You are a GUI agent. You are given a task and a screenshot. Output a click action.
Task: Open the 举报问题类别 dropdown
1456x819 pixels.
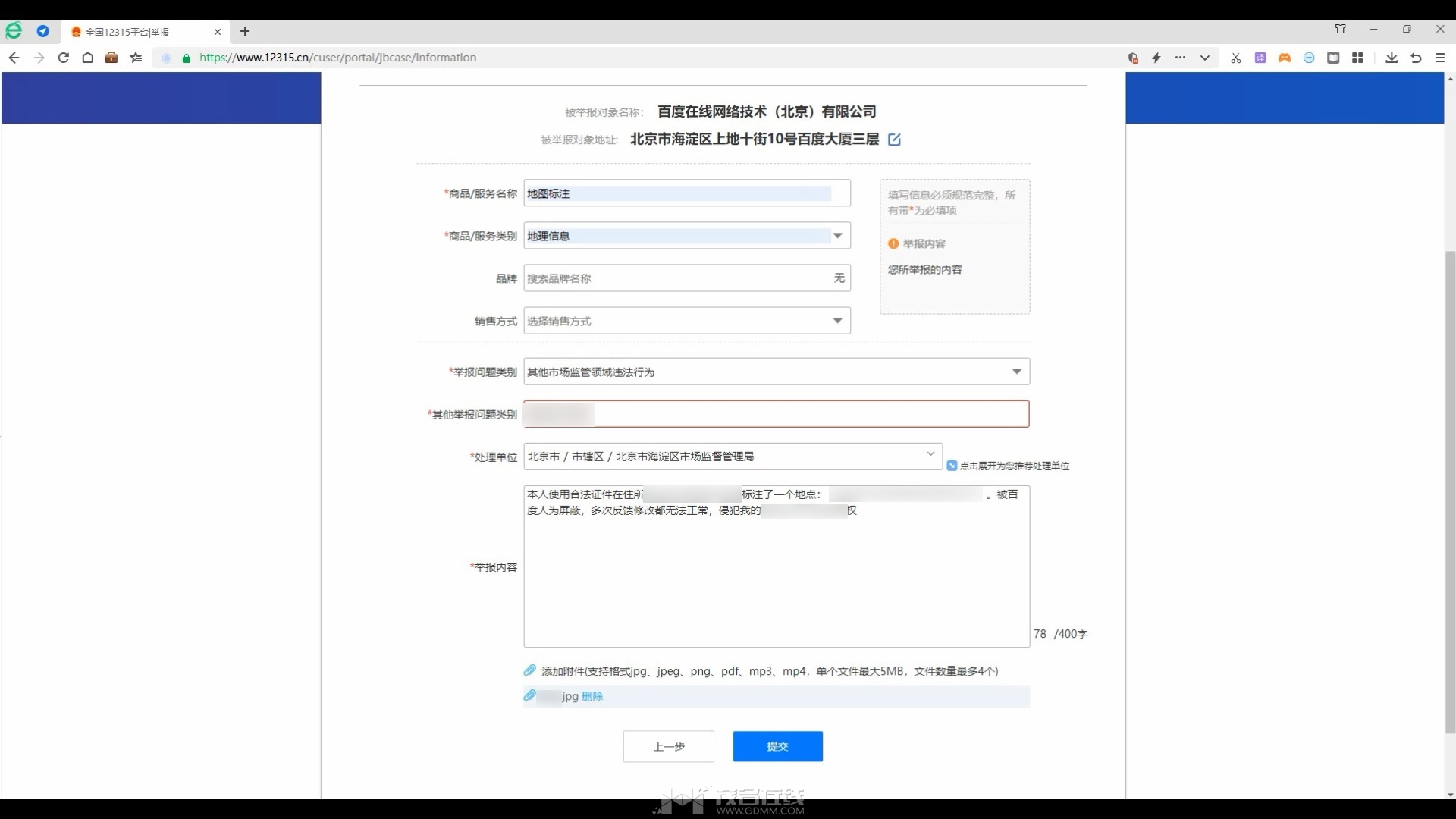(777, 372)
